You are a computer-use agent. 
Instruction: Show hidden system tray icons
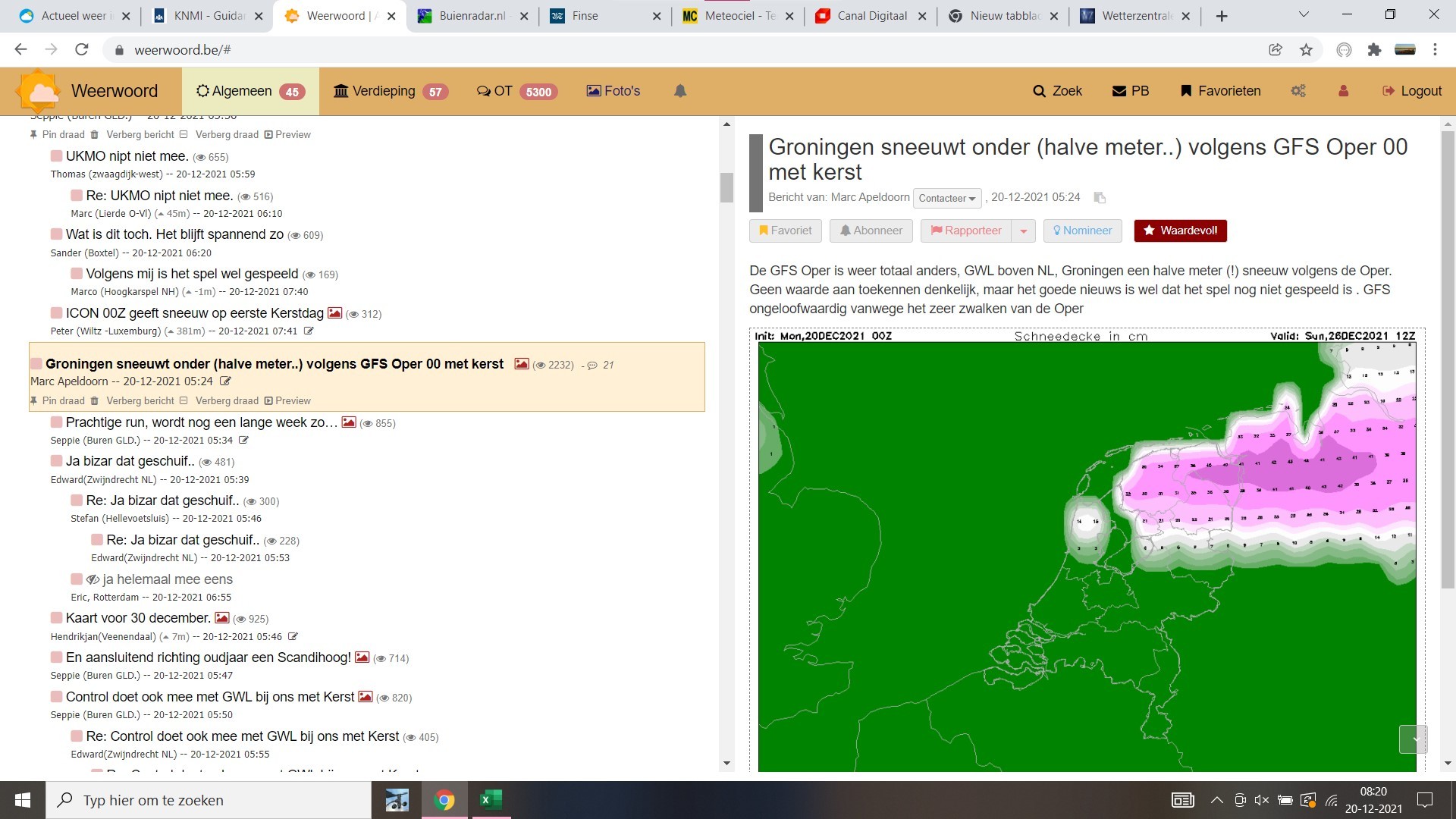click(1216, 800)
